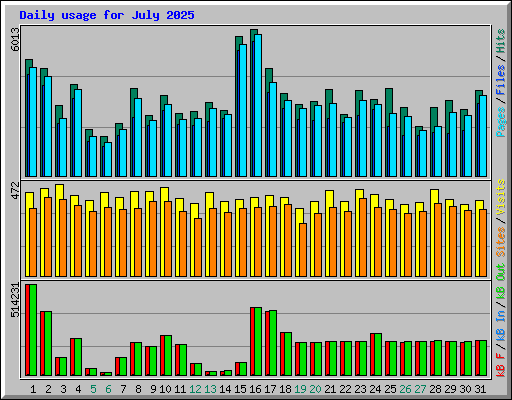Click green weekend day 12 label
512x400 pixels.
pos(195,389)
